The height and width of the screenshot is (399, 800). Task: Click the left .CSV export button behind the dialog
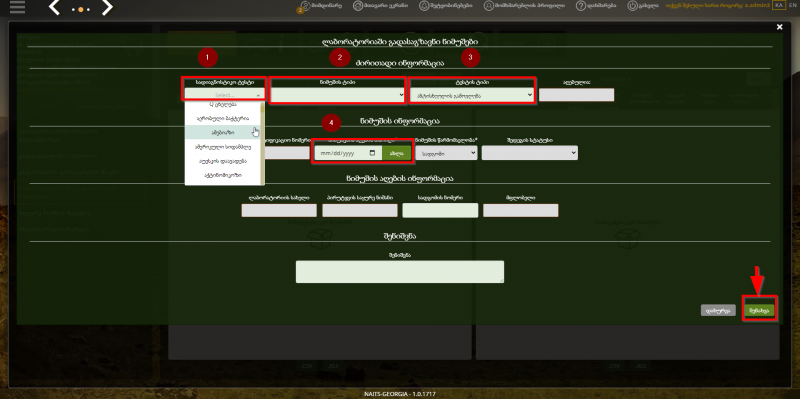[306, 366]
